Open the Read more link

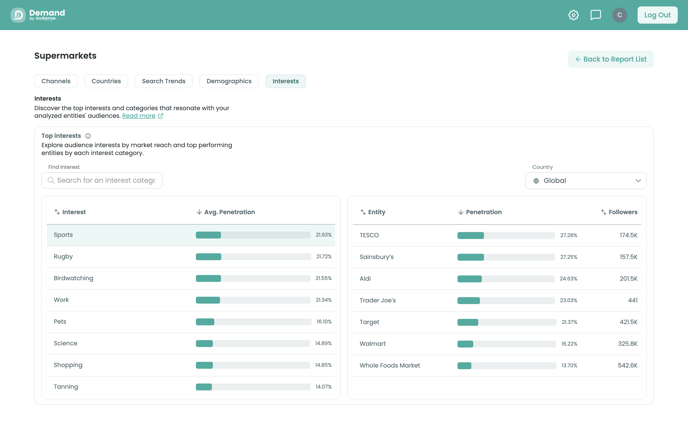139,116
